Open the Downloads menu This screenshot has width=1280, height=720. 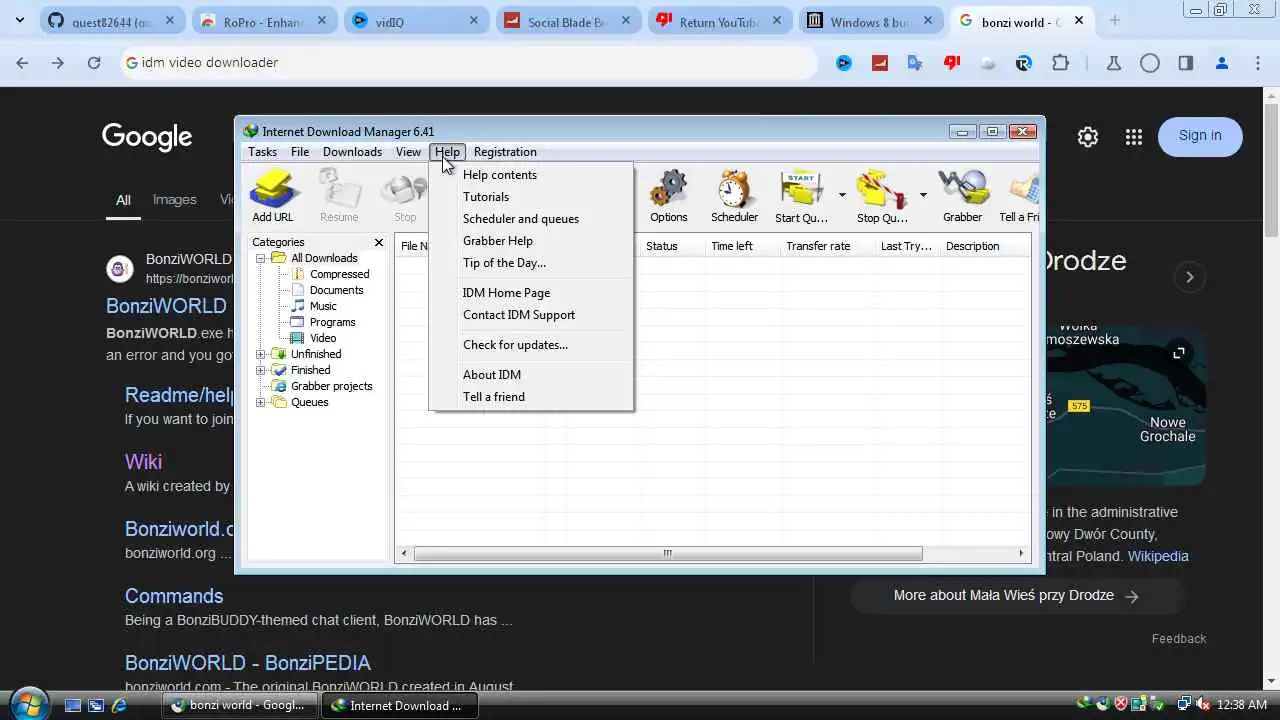[352, 152]
